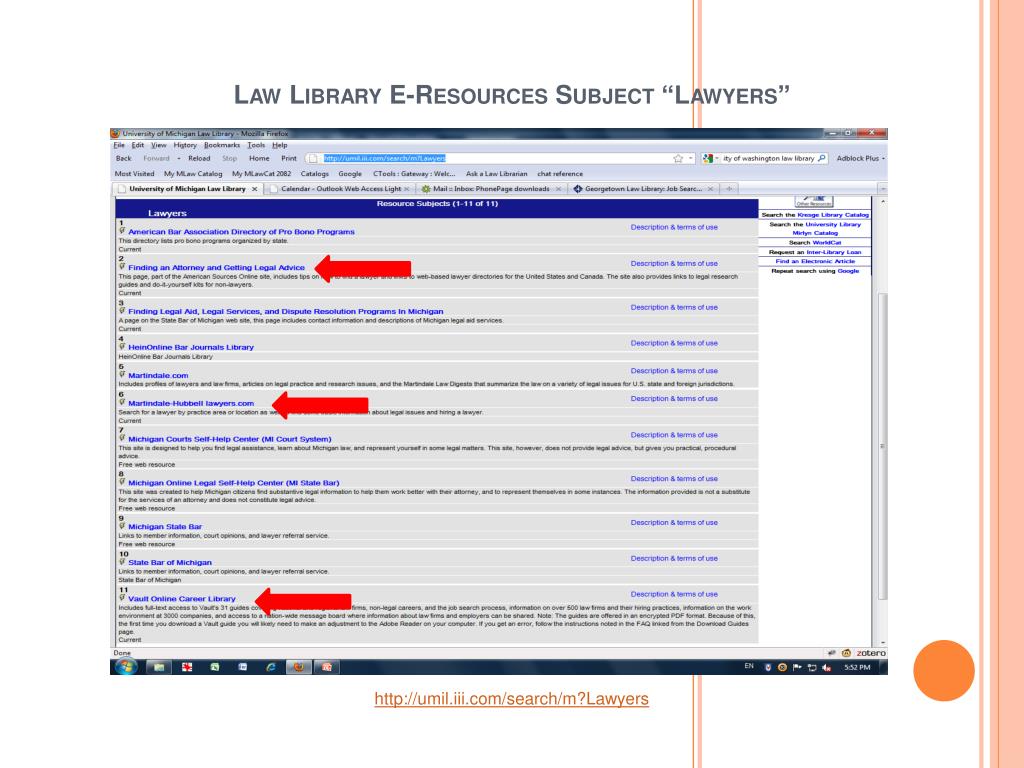Open the View menu

click(159, 146)
